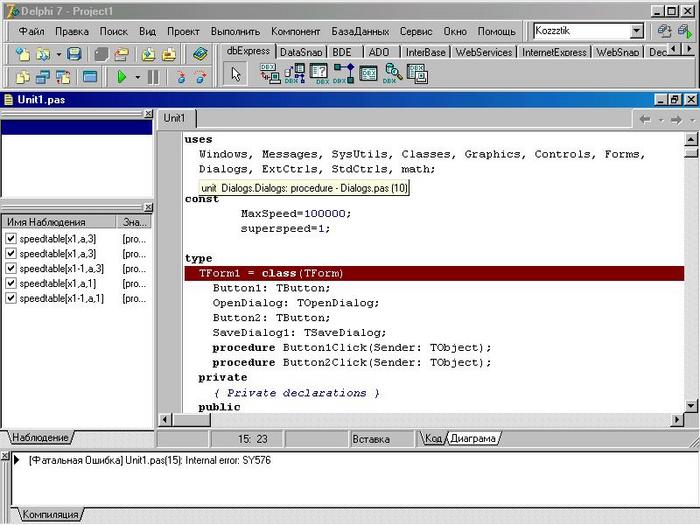This screenshot has width=700, height=525.
Task: Click the Save current desktop icon
Action: [664, 31]
